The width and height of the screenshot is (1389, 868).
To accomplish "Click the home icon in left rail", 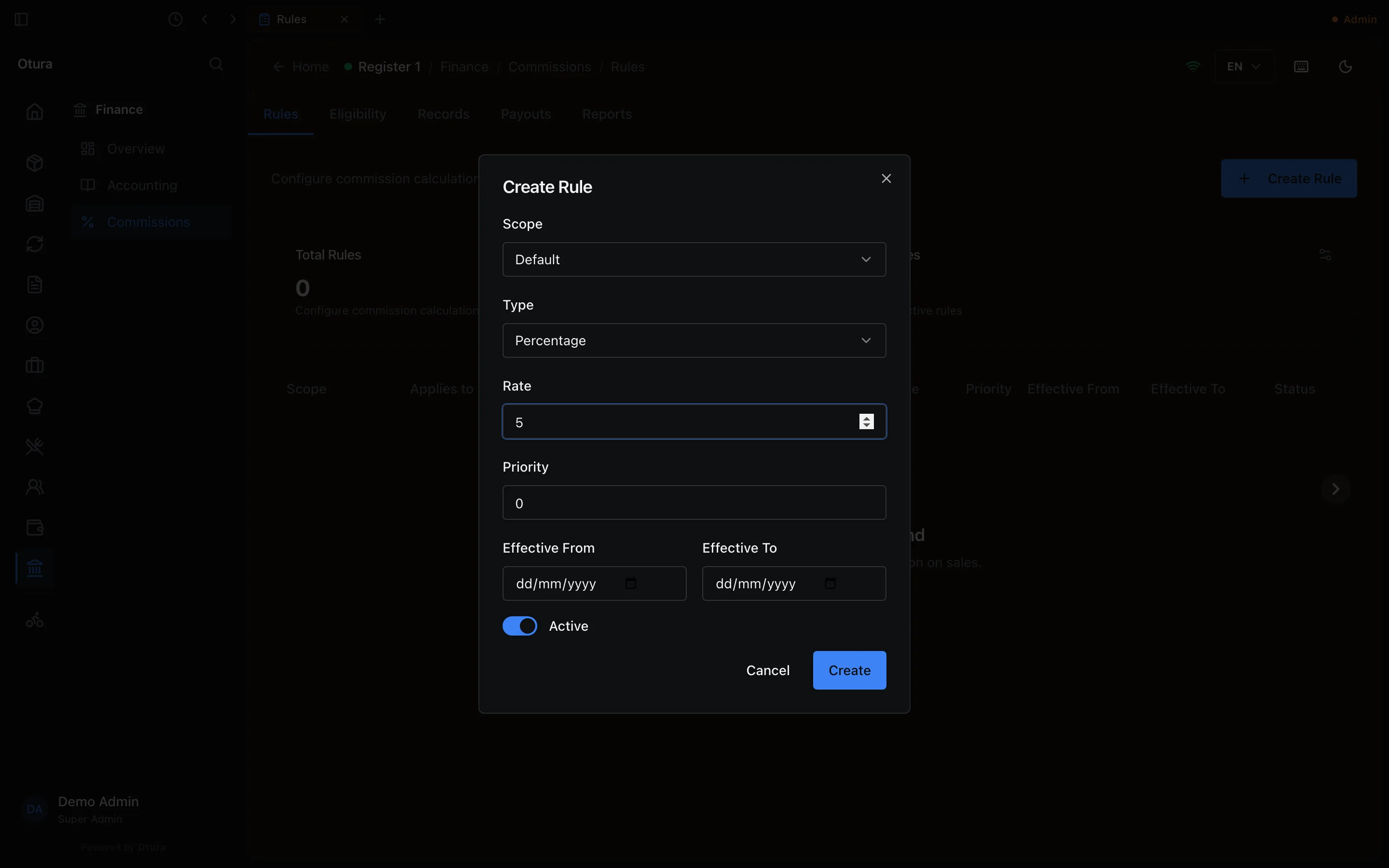I will pyautogui.click(x=34, y=111).
